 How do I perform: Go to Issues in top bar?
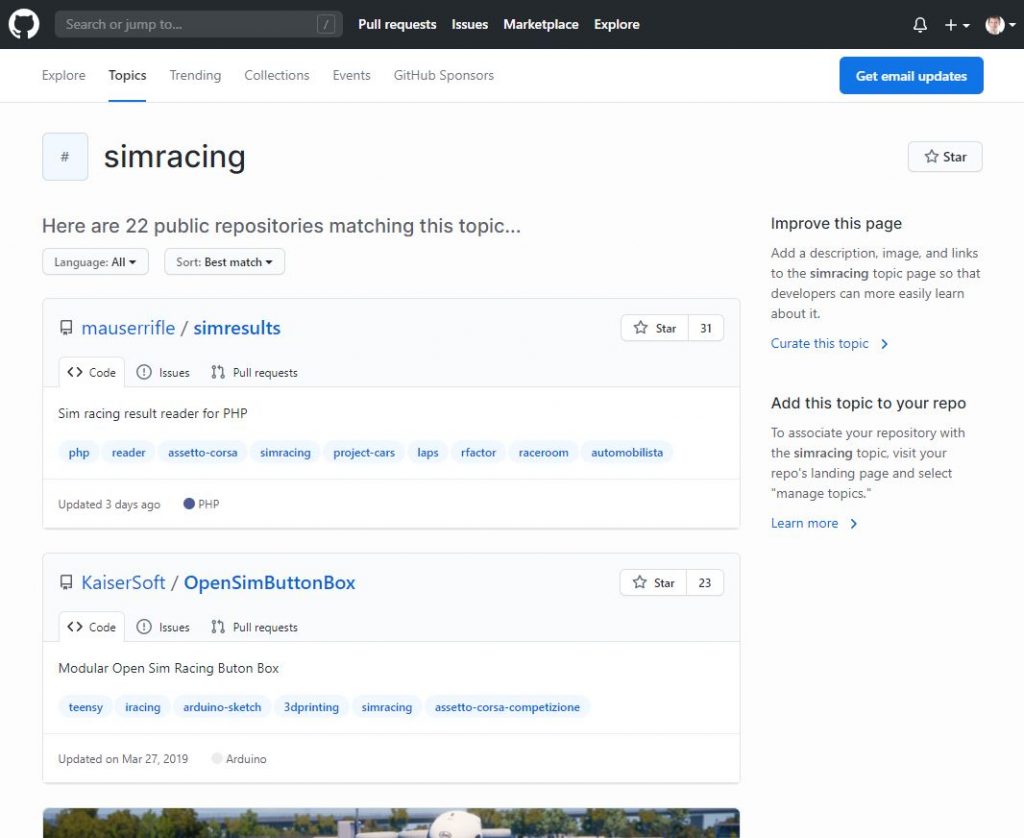[x=470, y=24]
